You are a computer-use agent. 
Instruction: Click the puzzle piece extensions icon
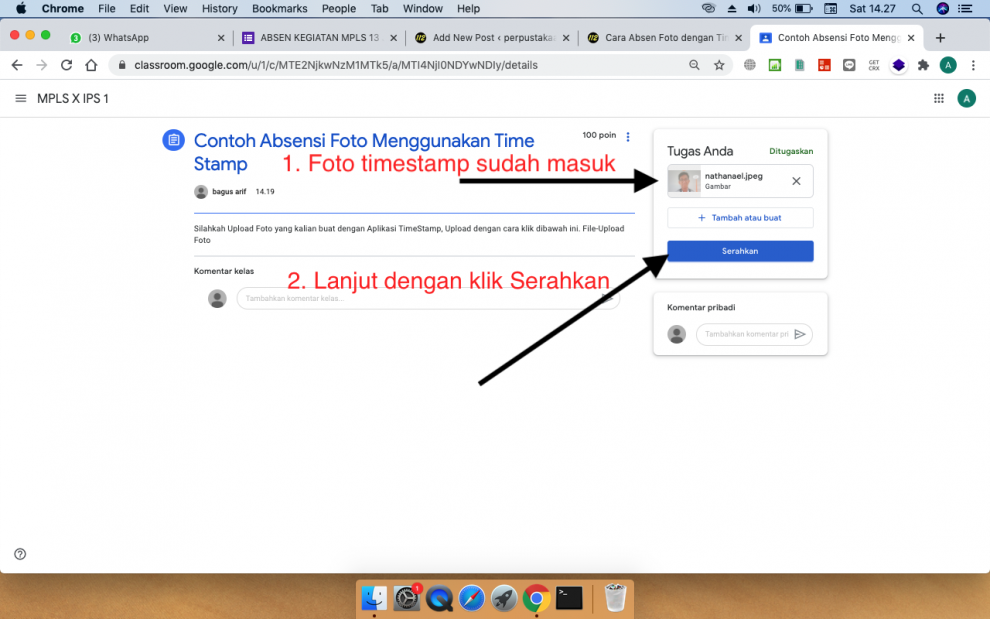(x=923, y=64)
